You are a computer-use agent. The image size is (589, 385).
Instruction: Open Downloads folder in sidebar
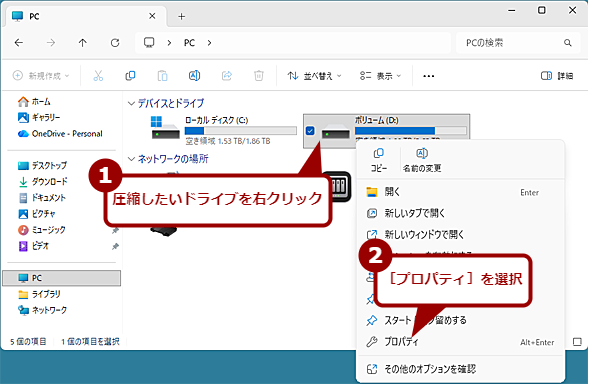tap(43, 181)
